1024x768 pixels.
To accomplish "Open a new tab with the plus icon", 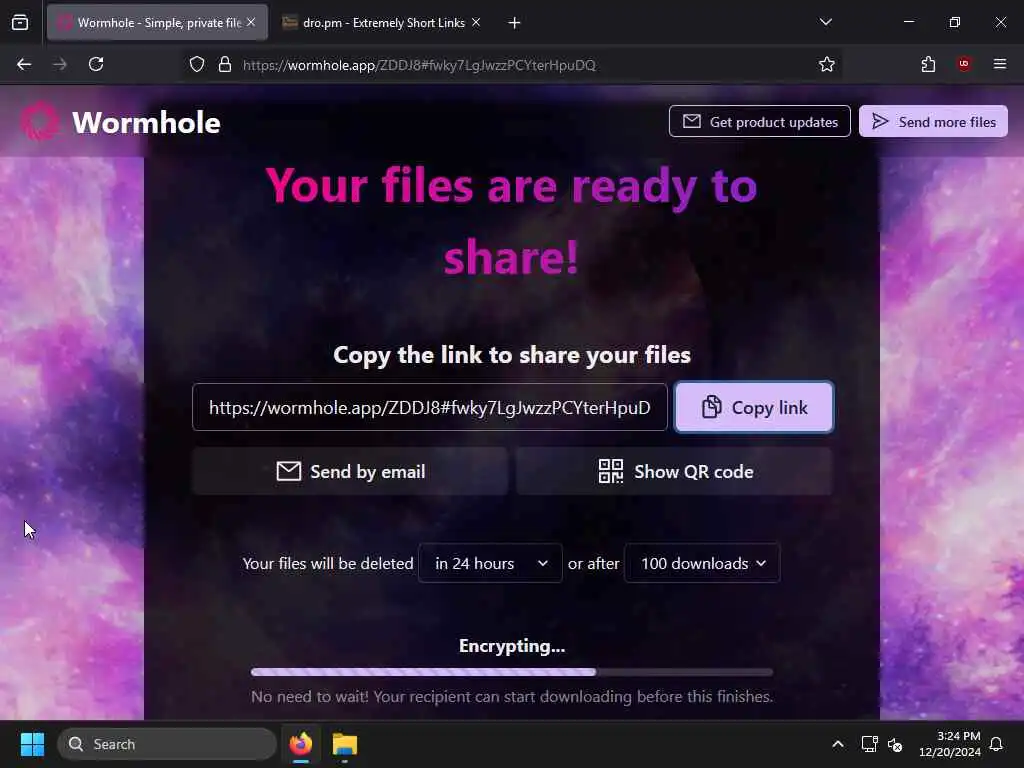I will pos(515,23).
